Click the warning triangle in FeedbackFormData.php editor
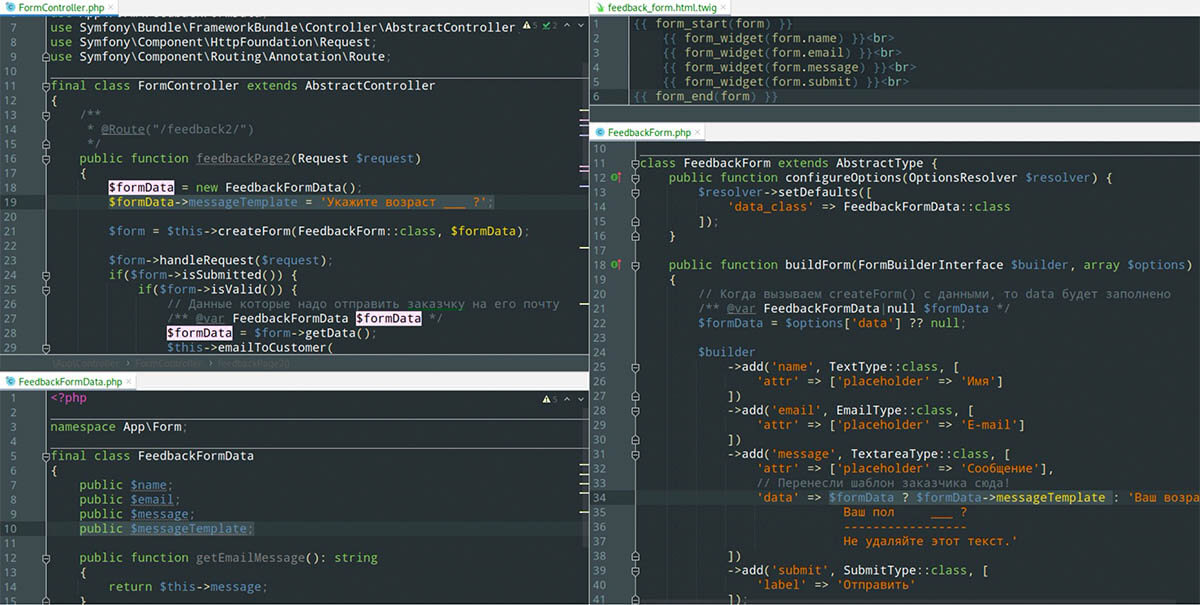1200x605 pixels. pyautogui.click(x=544, y=399)
